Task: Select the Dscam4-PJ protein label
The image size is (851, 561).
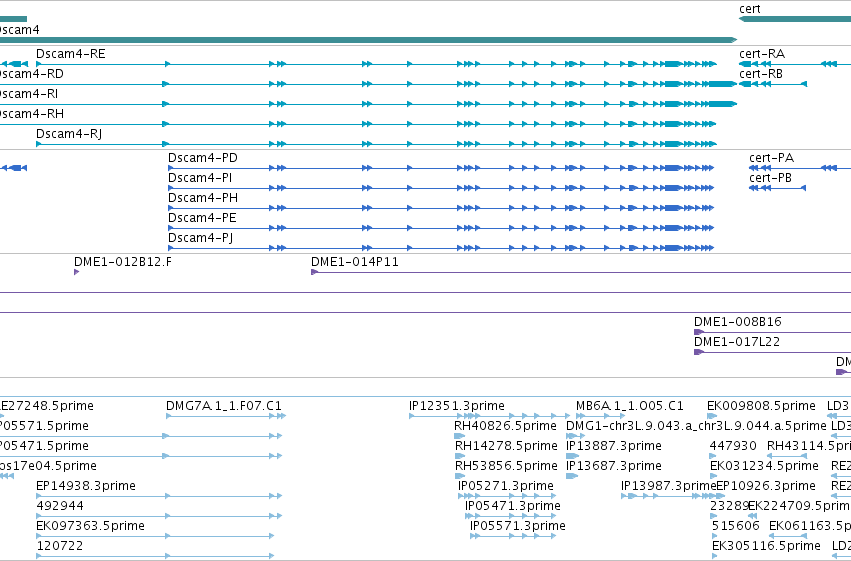Action: point(201,238)
